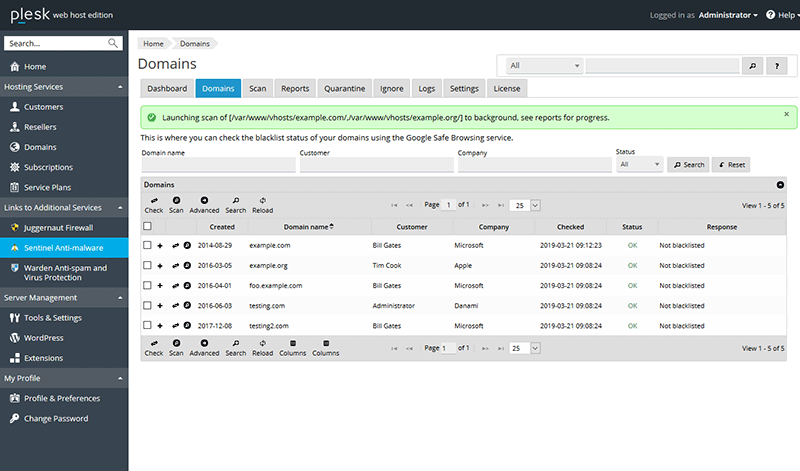Click the top toolbar Scan icon
The height and width of the screenshot is (471, 800).
coord(176,201)
